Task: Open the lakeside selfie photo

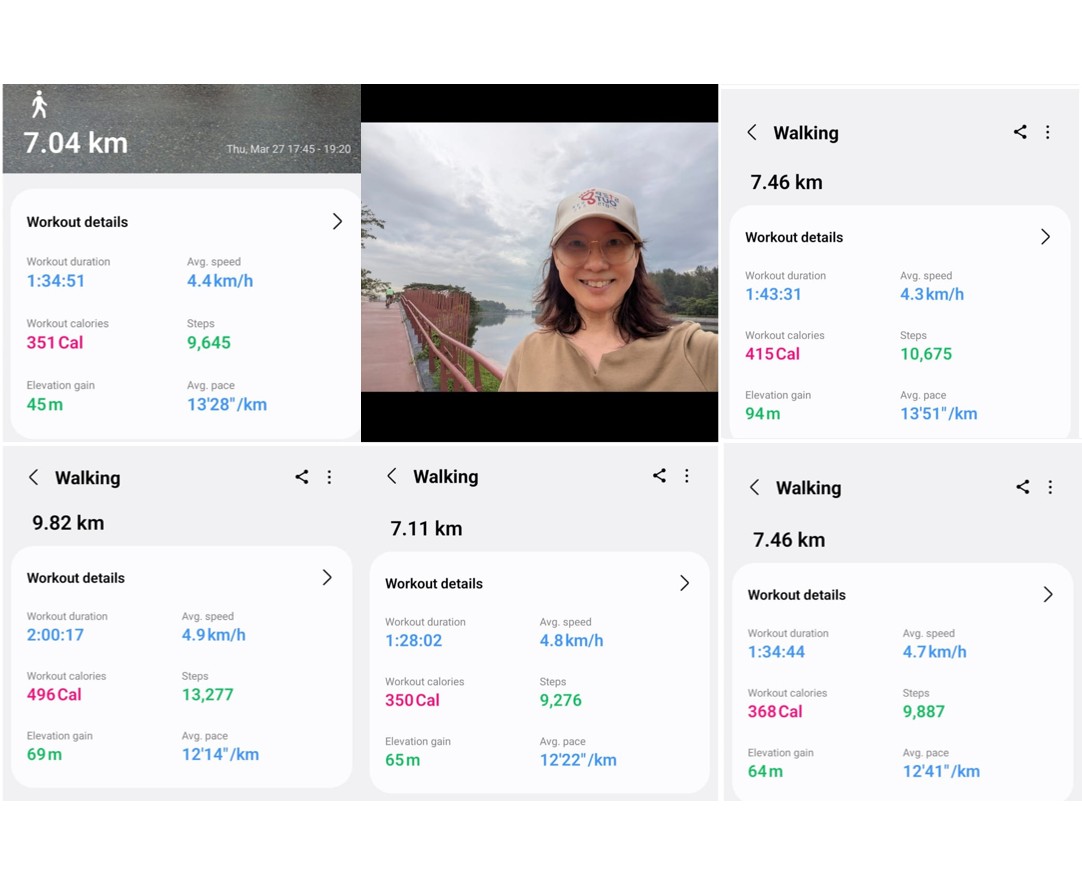Action: pos(539,257)
